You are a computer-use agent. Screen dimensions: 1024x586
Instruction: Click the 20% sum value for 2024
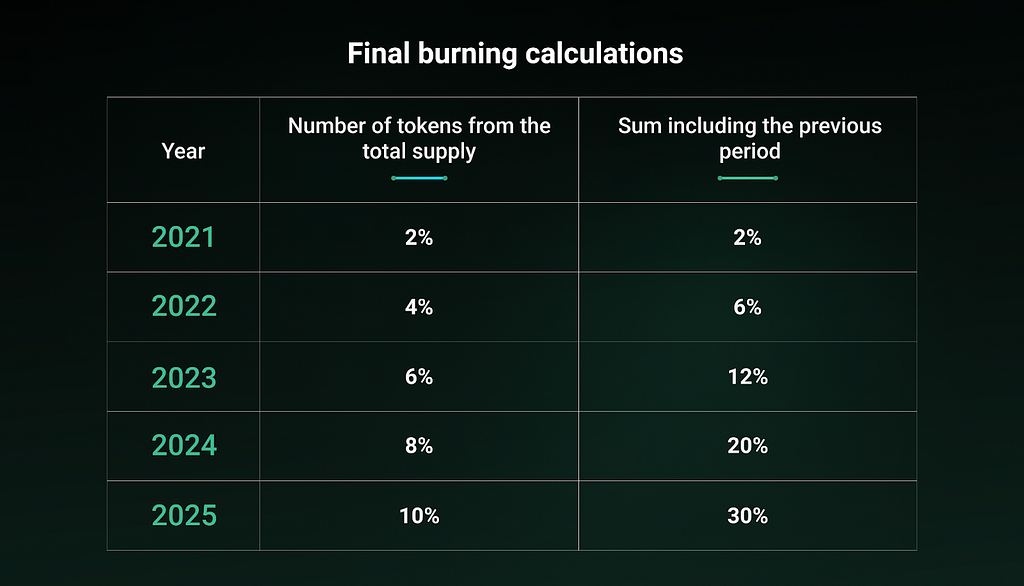coord(748,446)
